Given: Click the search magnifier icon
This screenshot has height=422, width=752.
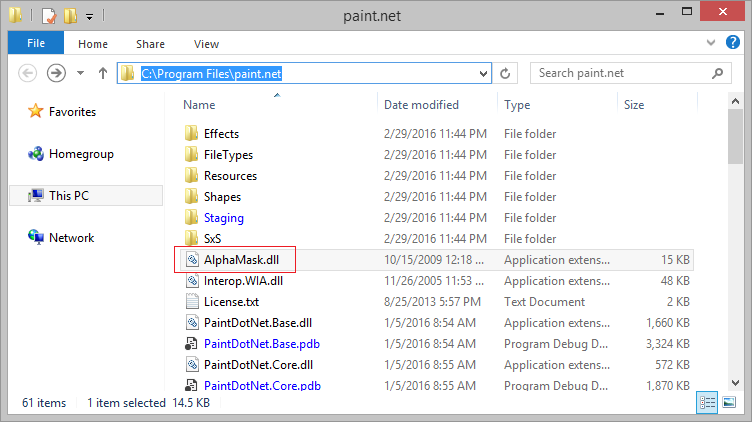Looking at the screenshot, I should tap(717, 73).
